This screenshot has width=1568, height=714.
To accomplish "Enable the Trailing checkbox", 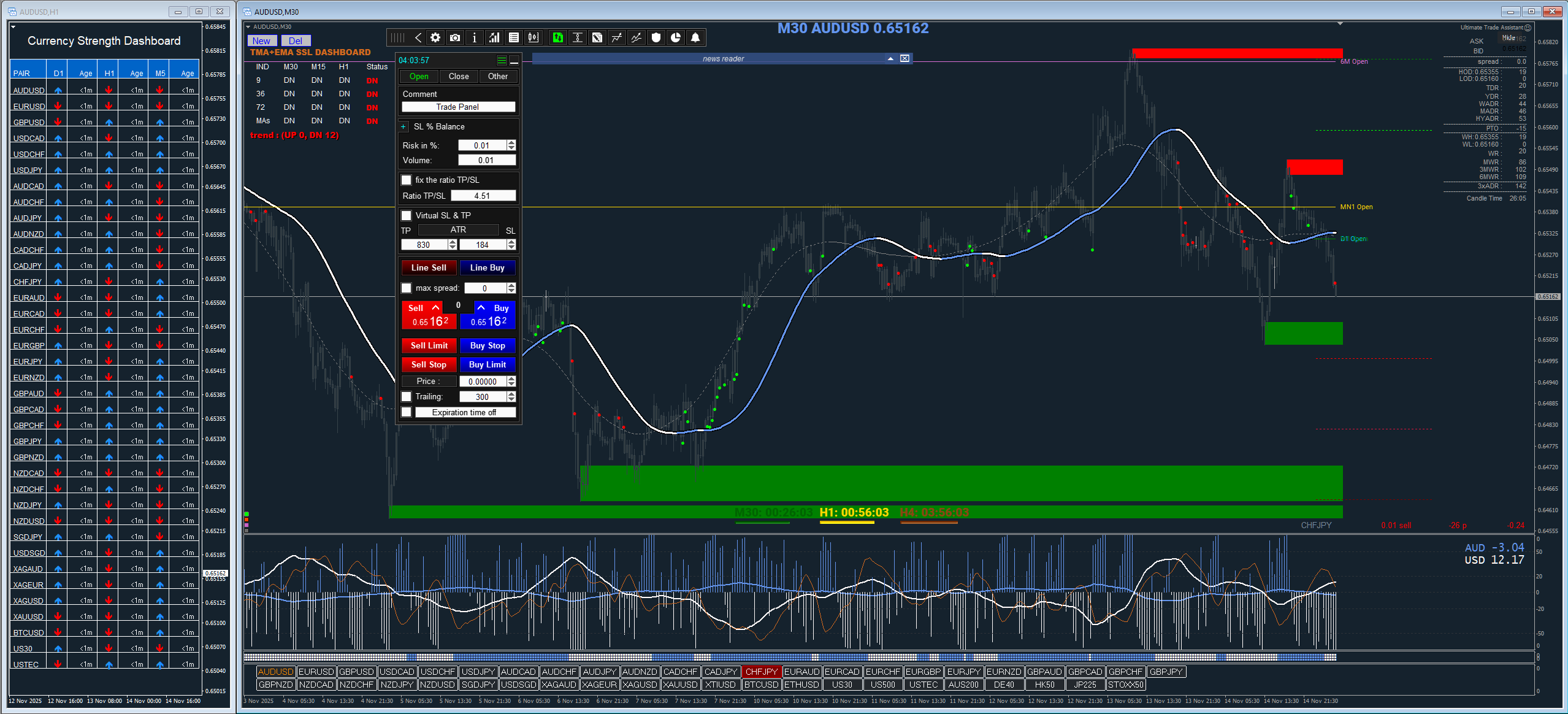I will point(406,397).
